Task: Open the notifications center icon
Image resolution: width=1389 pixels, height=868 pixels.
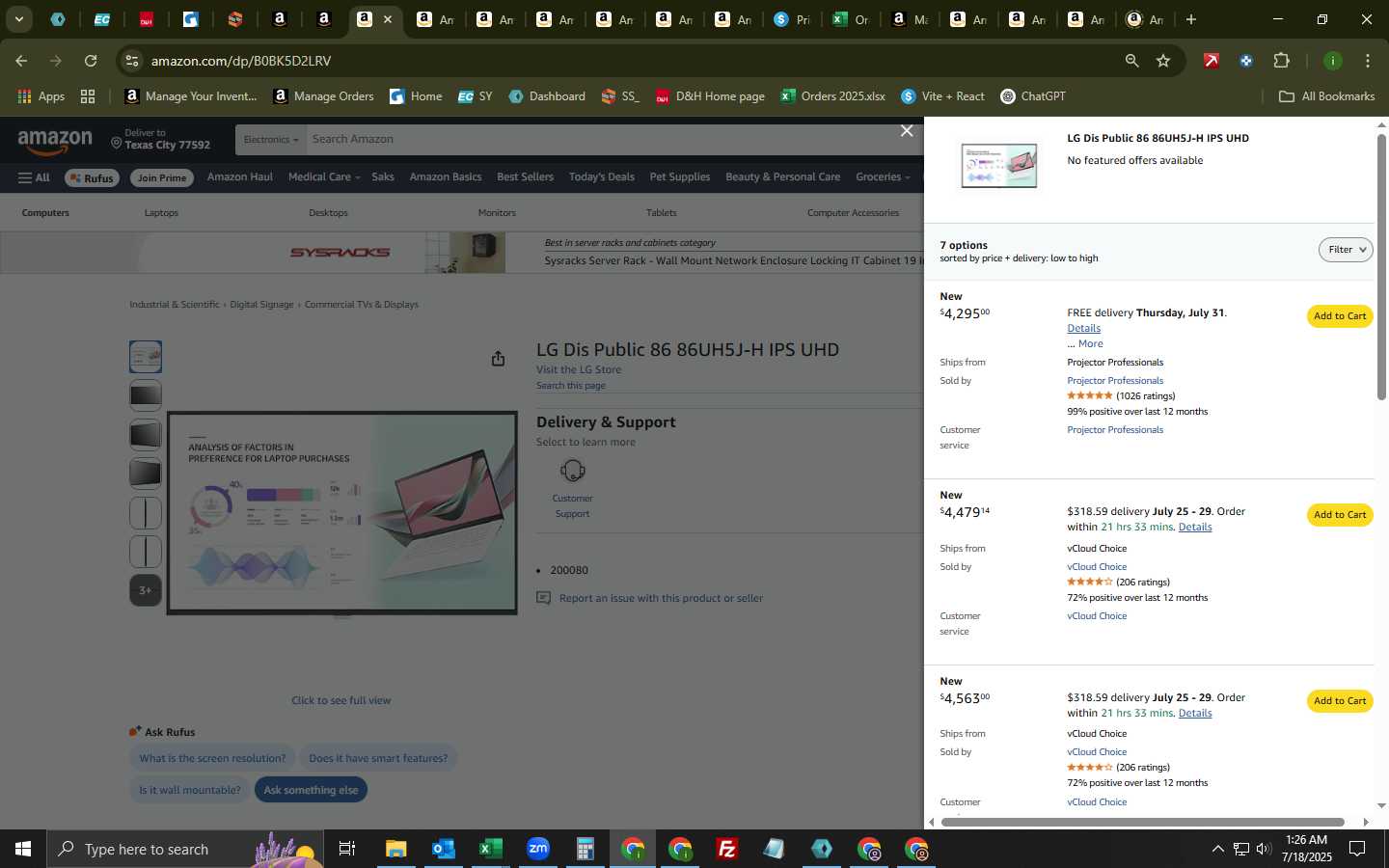Action: pyautogui.click(x=1357, y=849)
